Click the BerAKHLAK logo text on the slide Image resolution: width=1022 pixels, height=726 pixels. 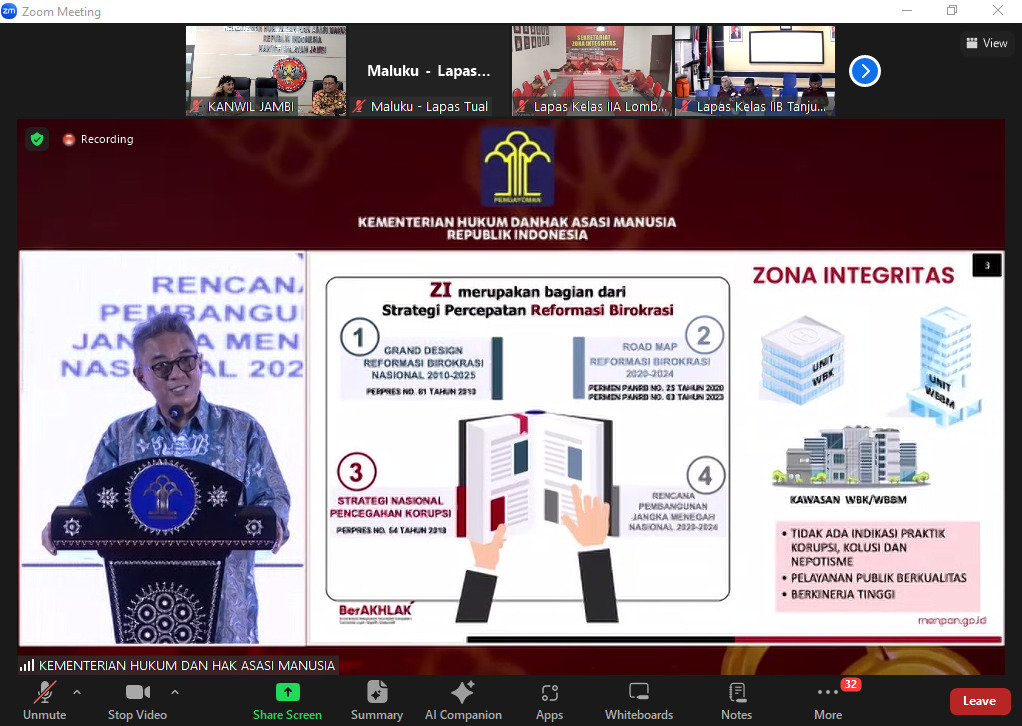click(x=375, y=610)
